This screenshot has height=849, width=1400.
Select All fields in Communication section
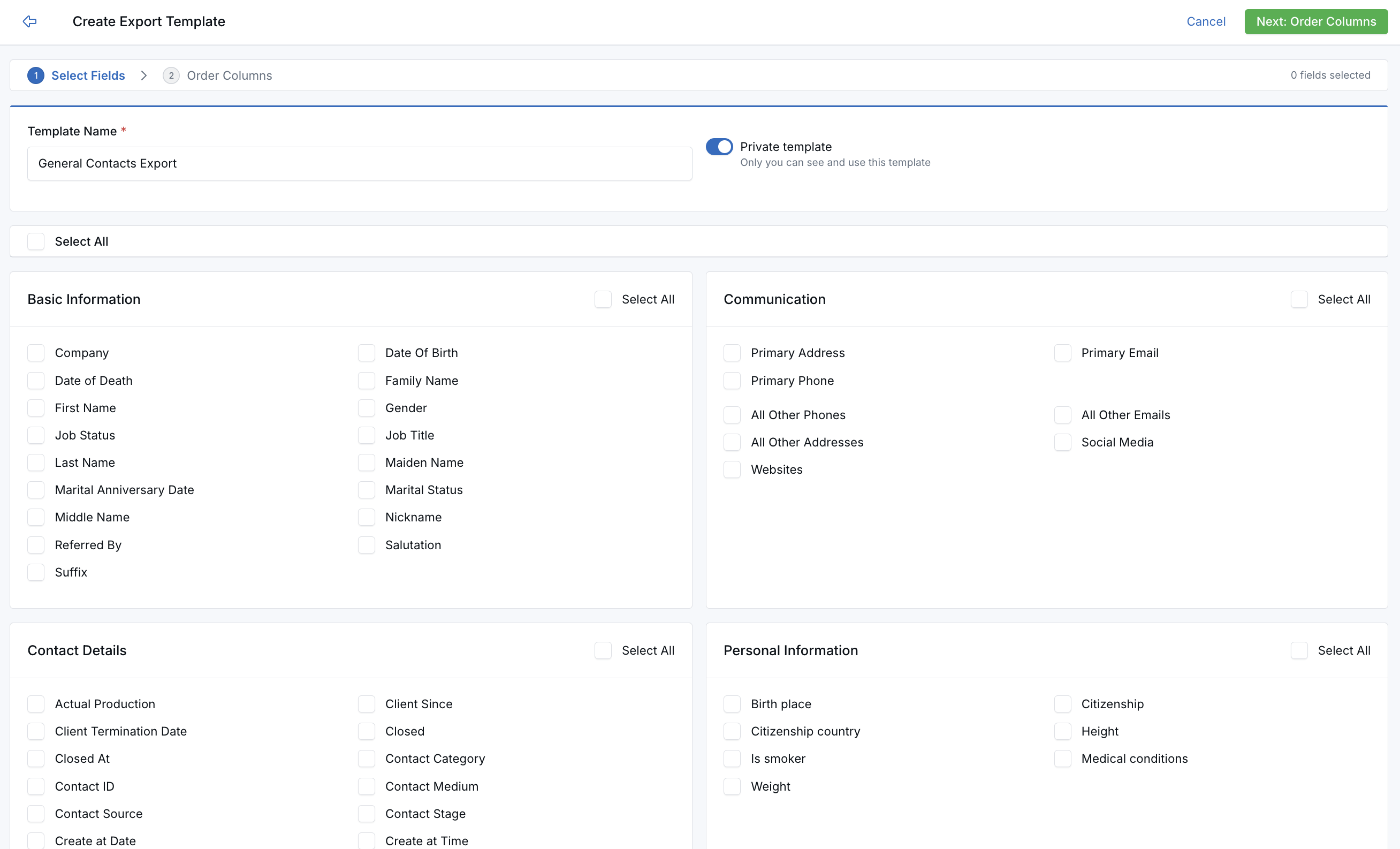1299,299
